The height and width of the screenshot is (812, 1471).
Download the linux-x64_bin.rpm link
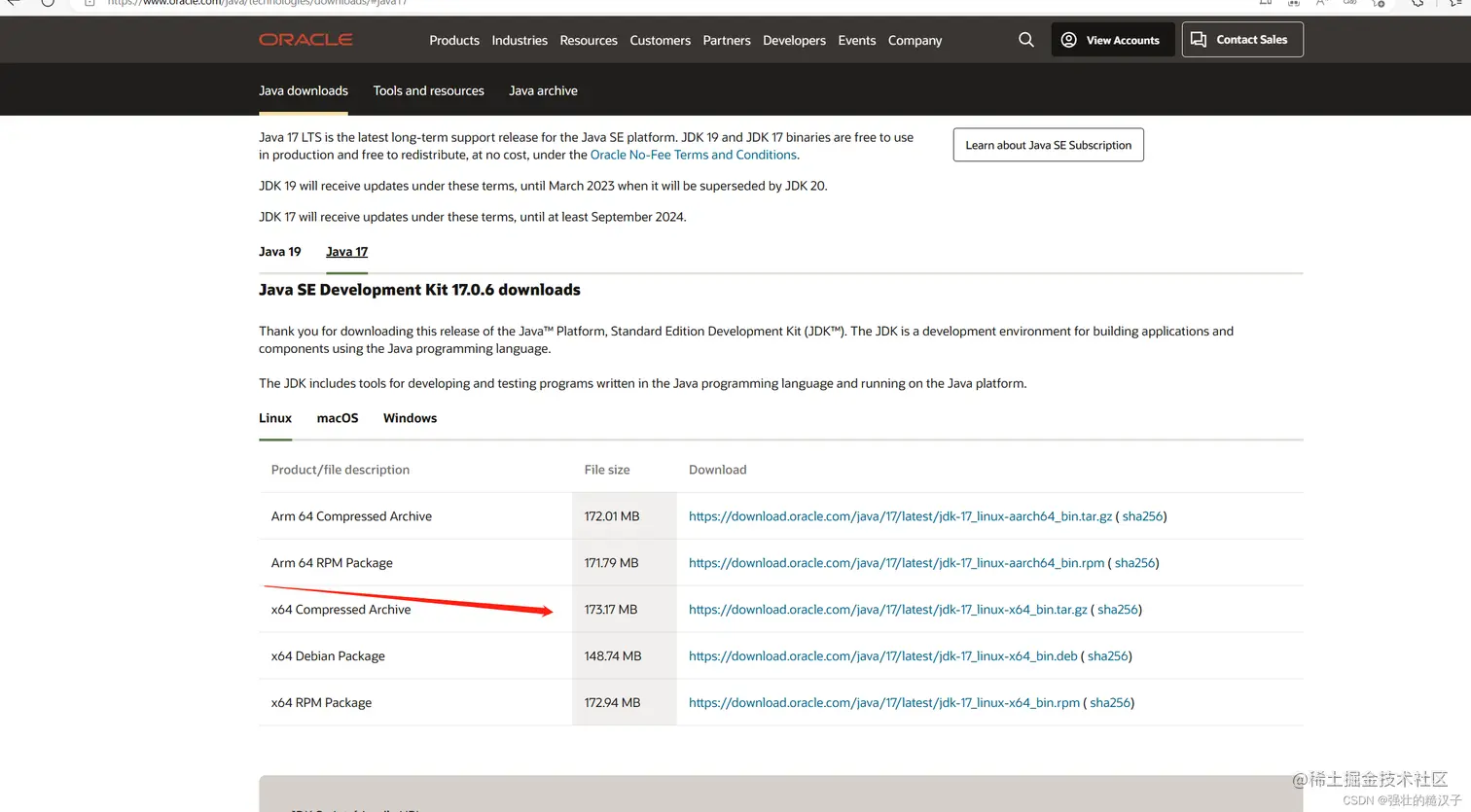tap(884, 703)
